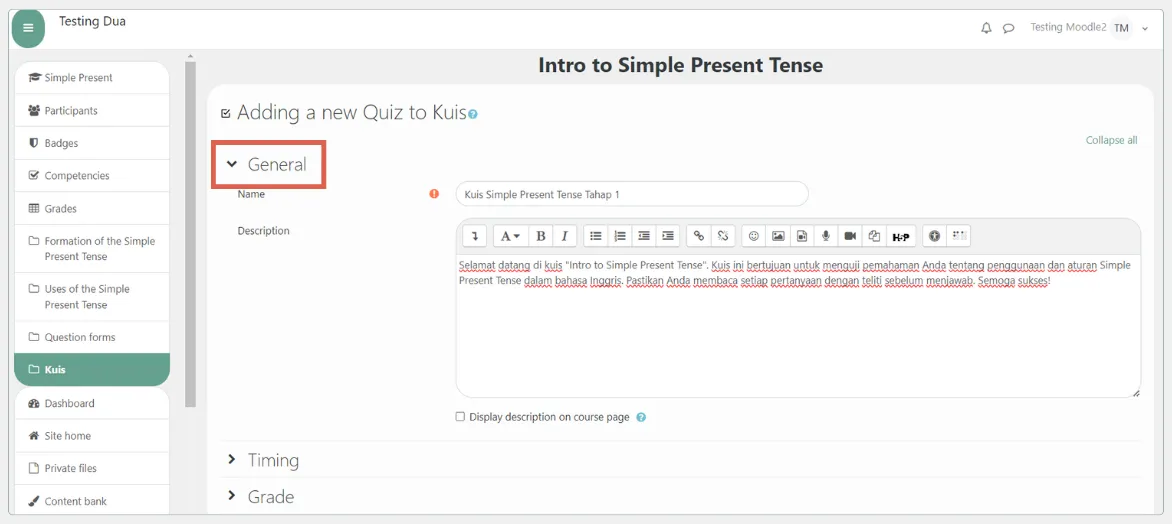Click the Testing Dua site title
Image resolution: width=1172 pixels, height=524 pixels.
point(92,21)
